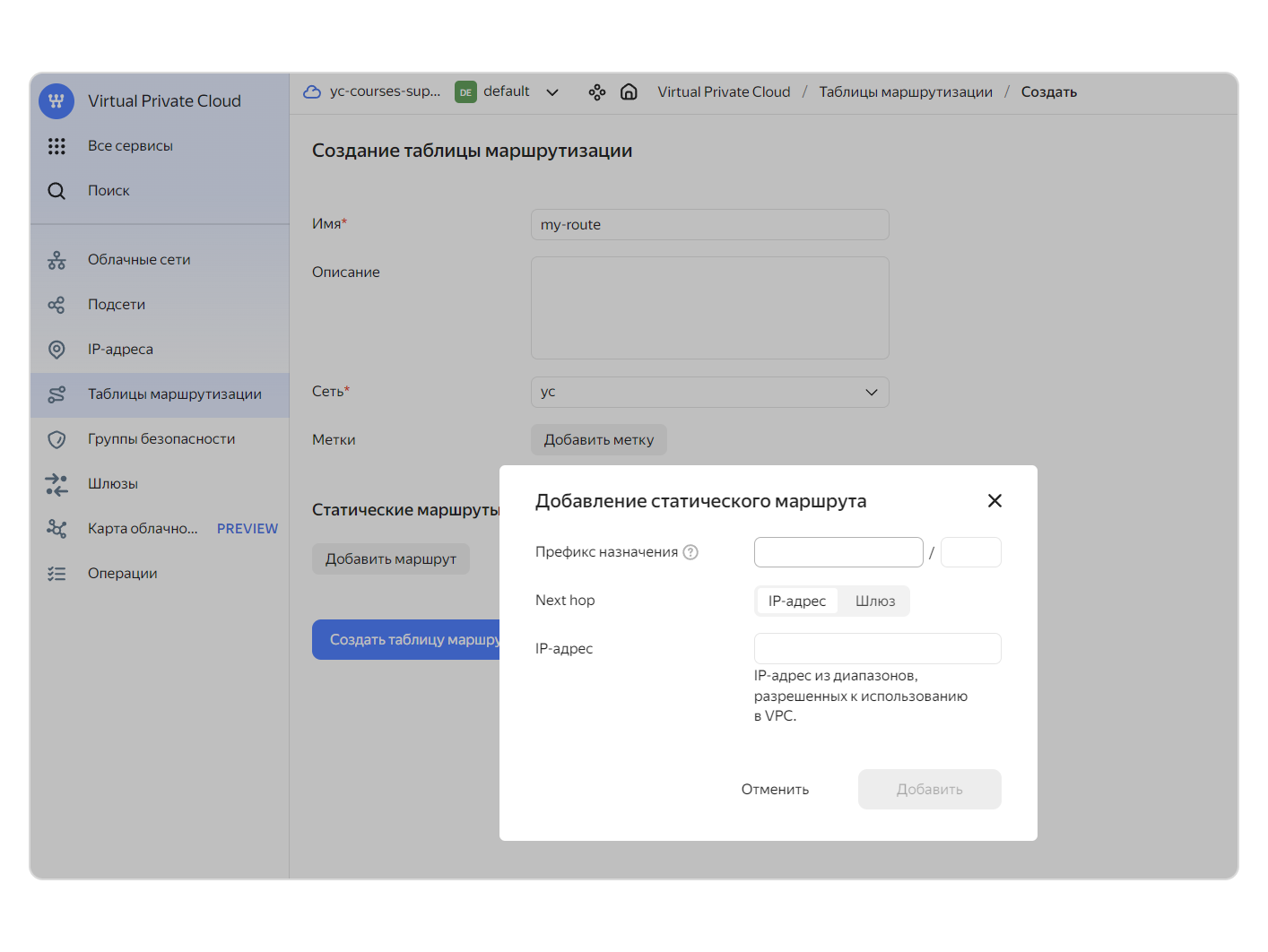The image size is (1268, 952).
Task: Click the Операции checklist icon
Action: click(x=56, y=574)
